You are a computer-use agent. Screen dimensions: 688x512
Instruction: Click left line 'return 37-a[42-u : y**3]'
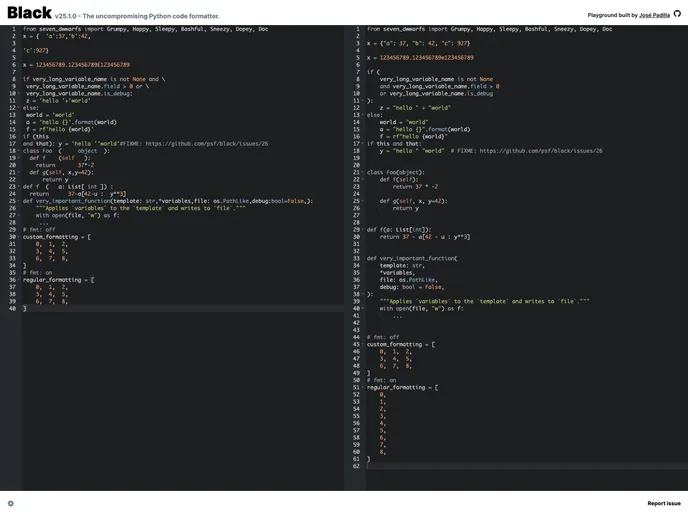tap(78, 194)
